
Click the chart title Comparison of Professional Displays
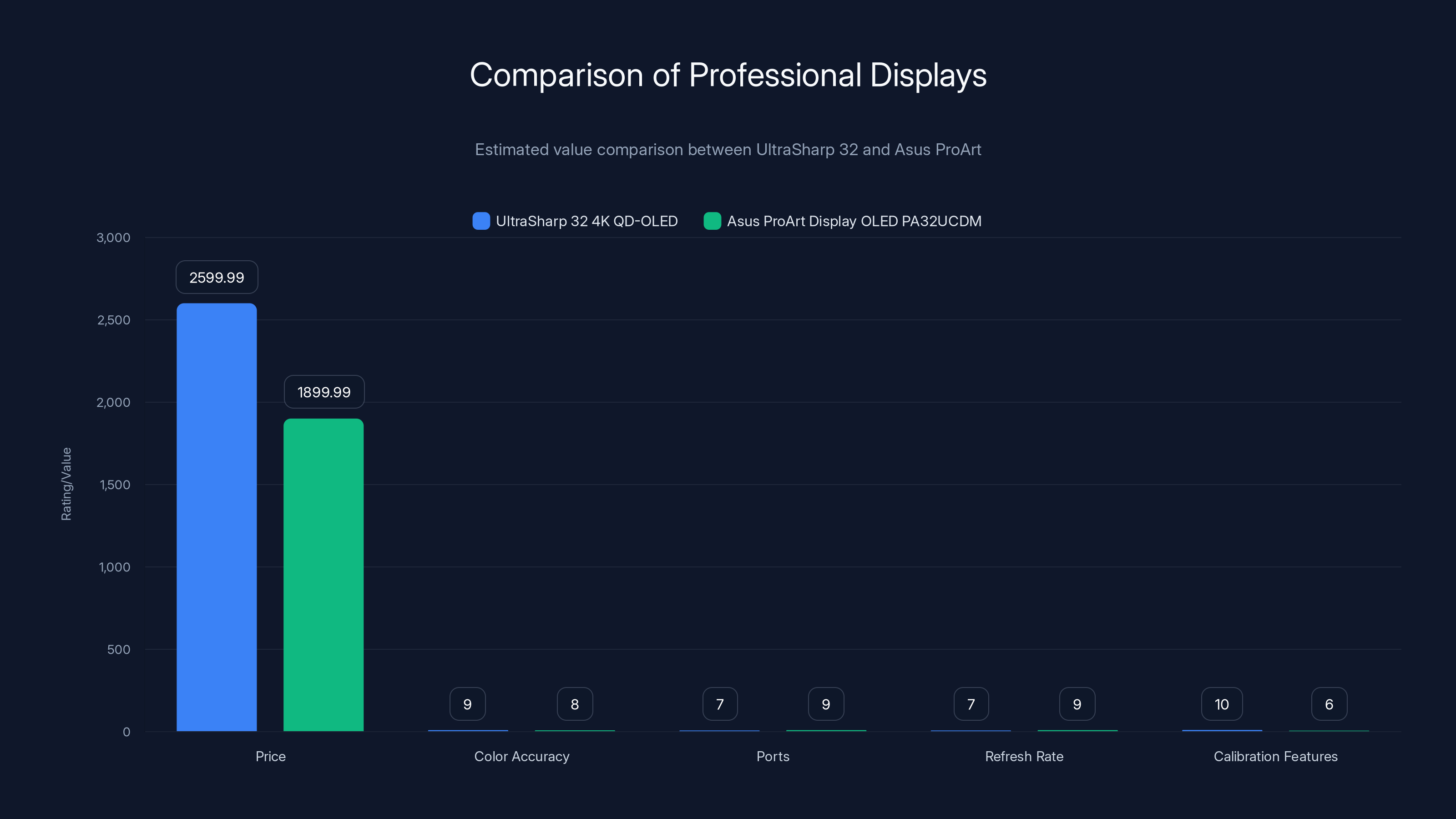(728, 75)
